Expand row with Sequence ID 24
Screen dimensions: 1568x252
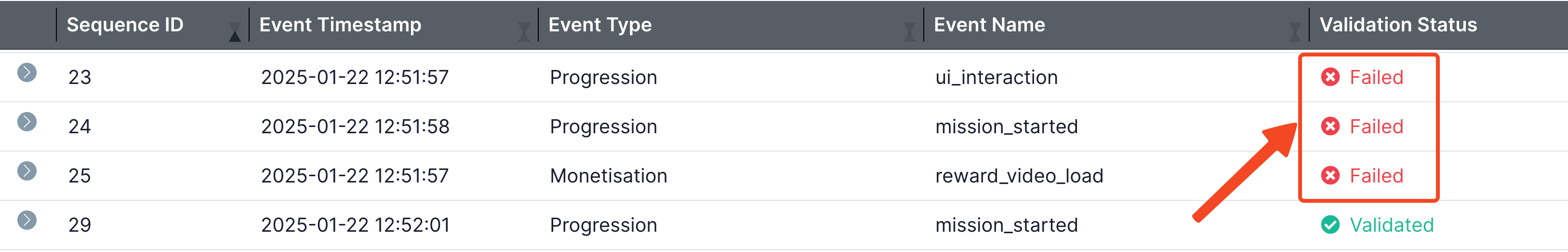pyautogui.click(x=27, y=122)
